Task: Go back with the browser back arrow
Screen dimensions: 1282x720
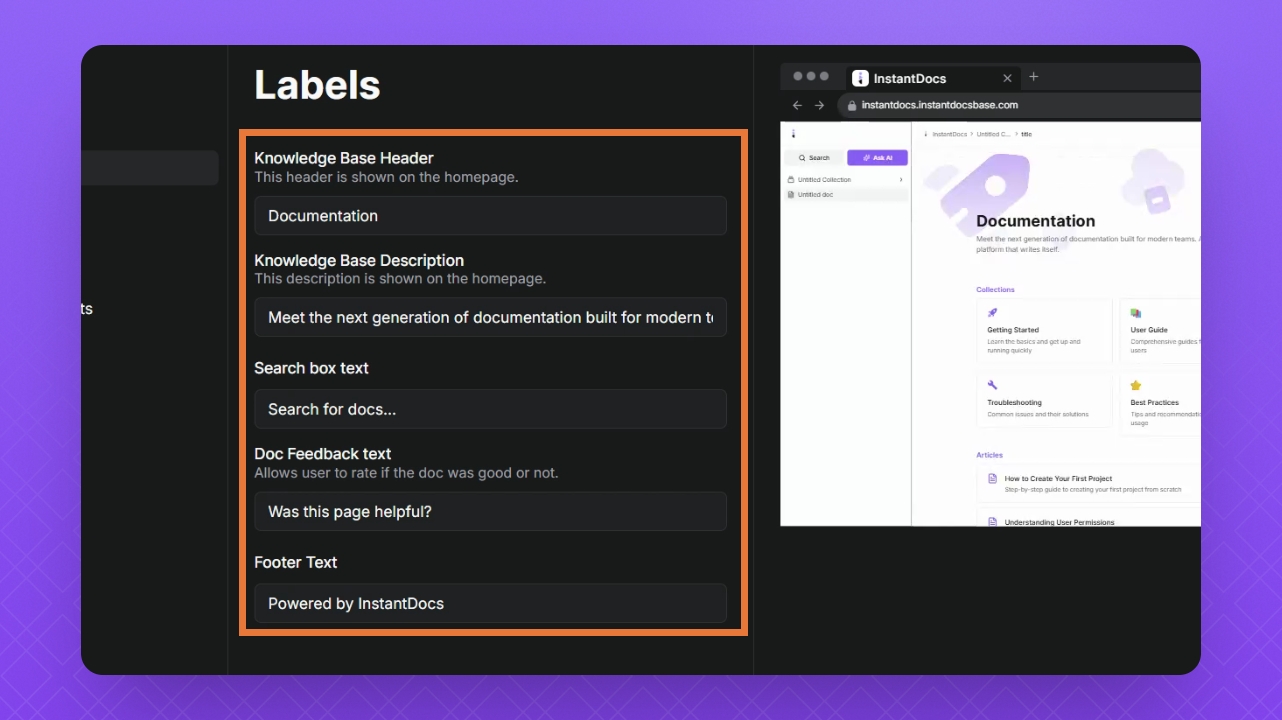Action: coord(797,105)
